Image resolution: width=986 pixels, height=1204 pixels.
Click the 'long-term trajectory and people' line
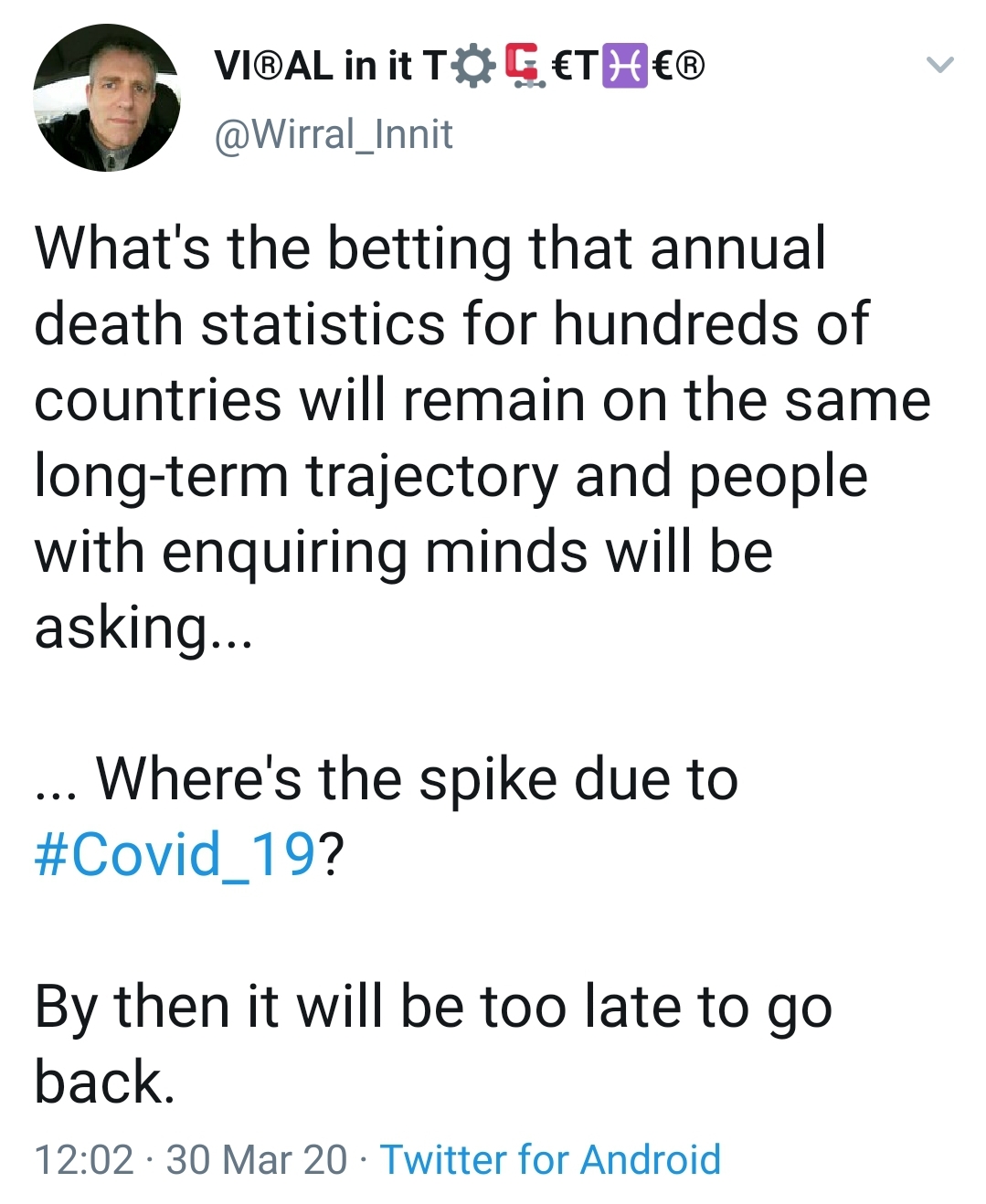(451, 476)
